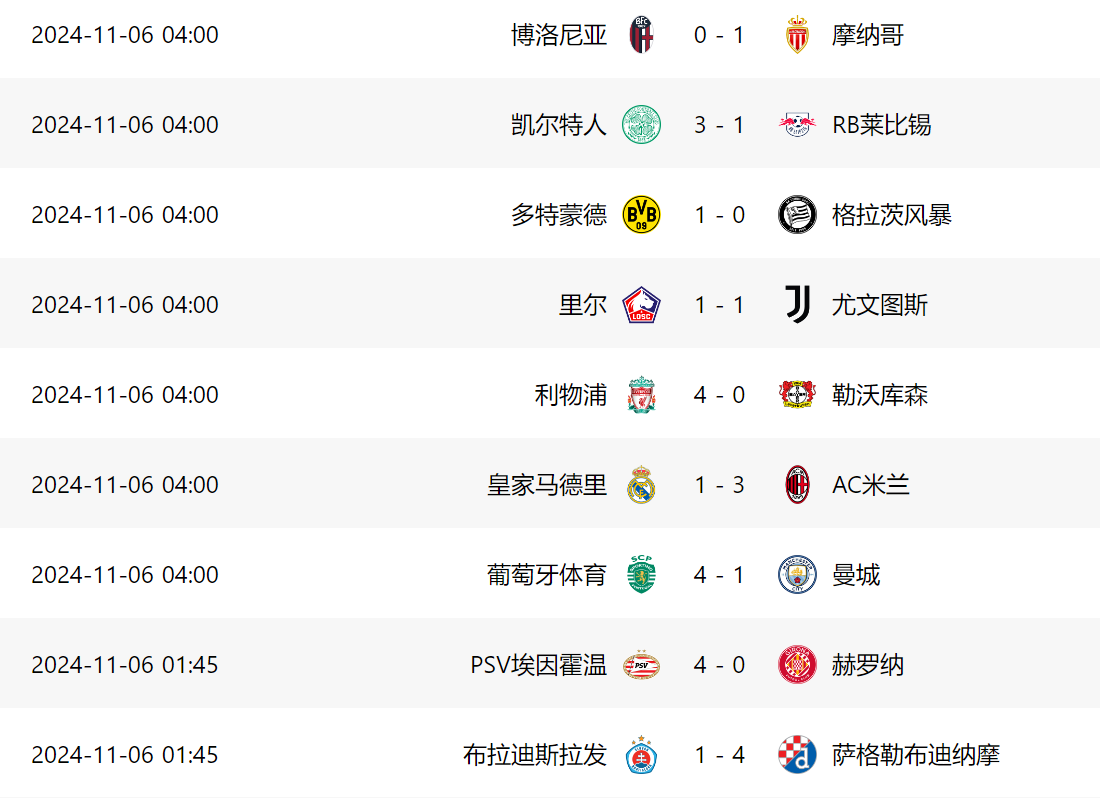Open the 勒沃库森 team link

tap(880, 395)
